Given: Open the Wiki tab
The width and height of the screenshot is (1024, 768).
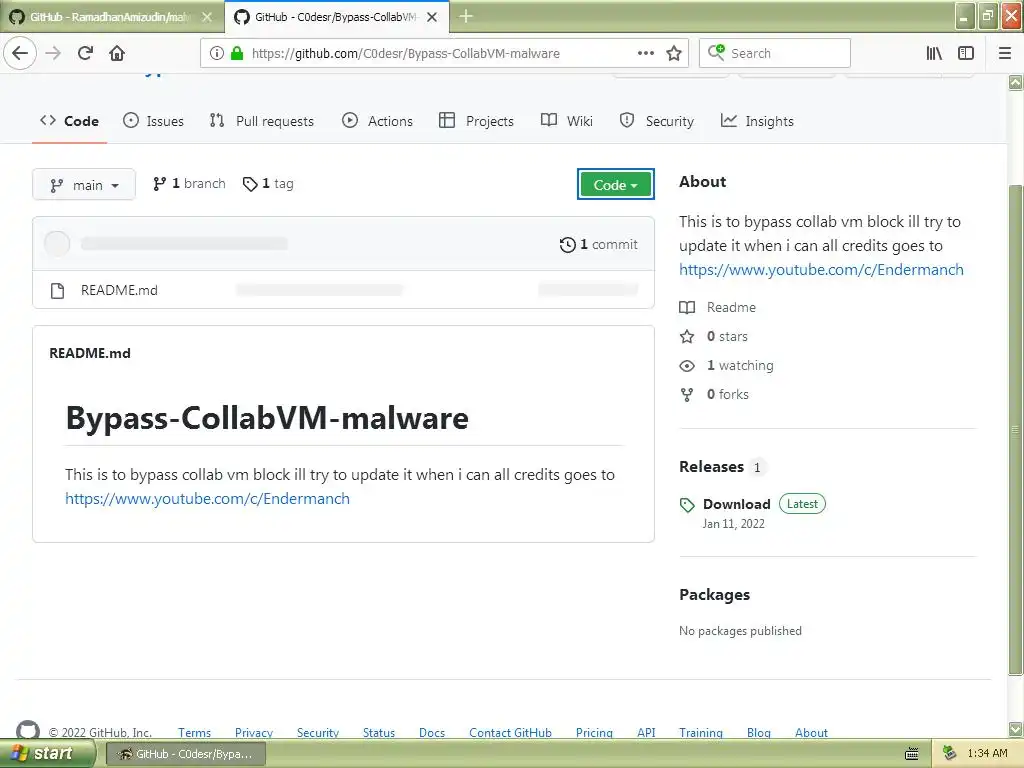Looking at the screenshot, I should [567, 121].
